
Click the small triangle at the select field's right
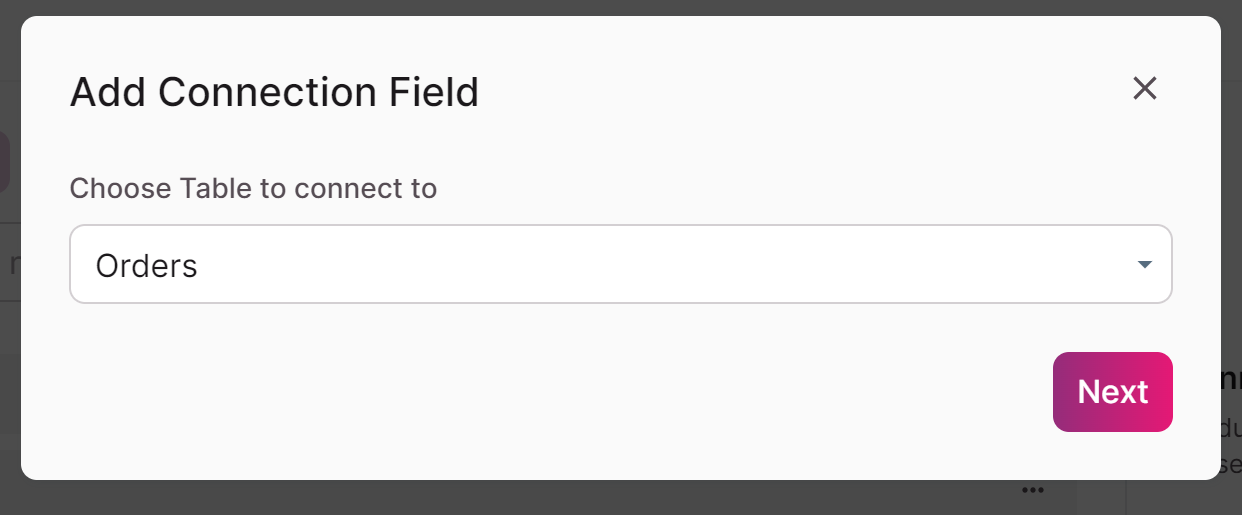click(x=1145, y=265)
